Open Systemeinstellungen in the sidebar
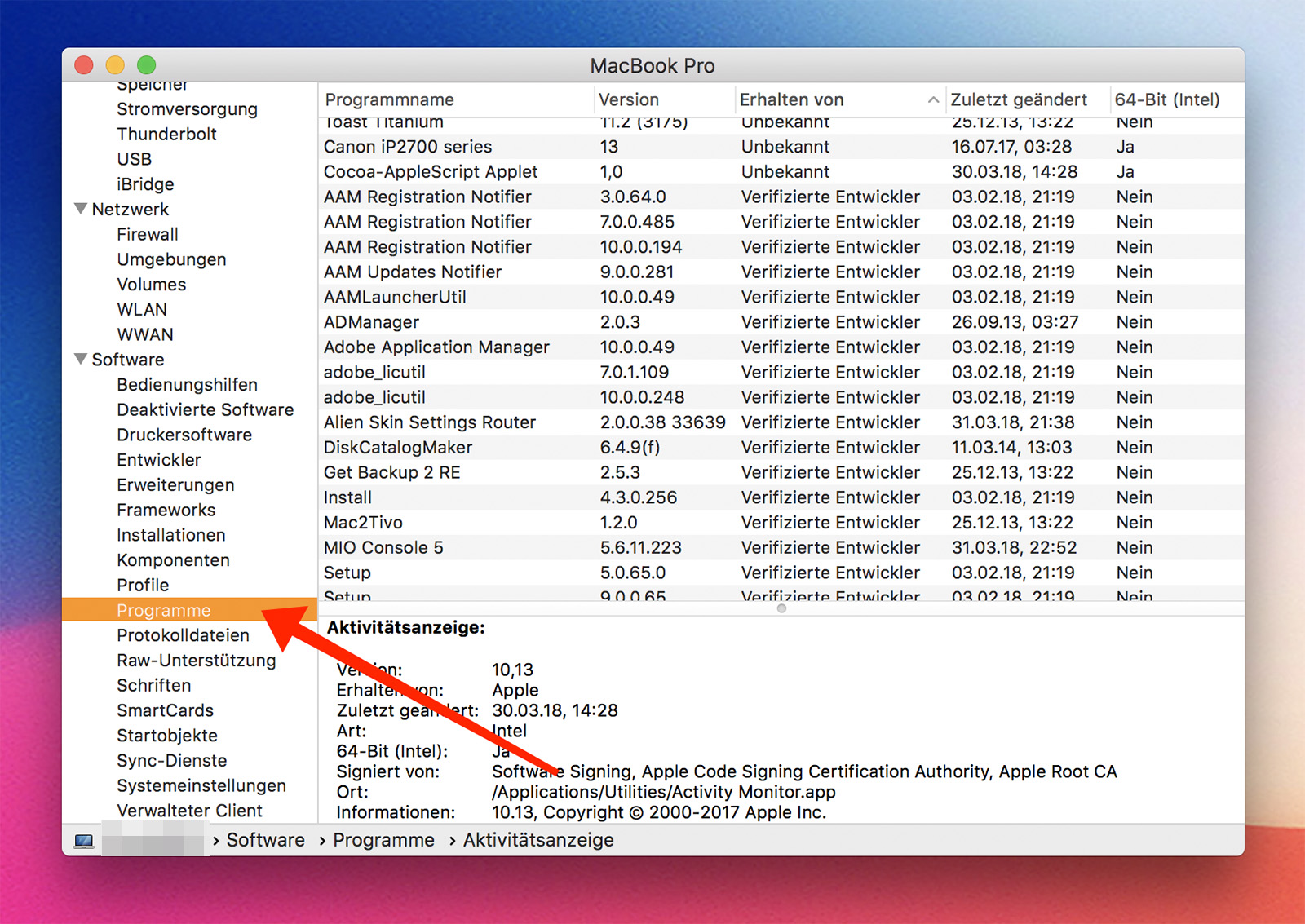This screenshot has height=924, width=1305. (x=201, y=786)
